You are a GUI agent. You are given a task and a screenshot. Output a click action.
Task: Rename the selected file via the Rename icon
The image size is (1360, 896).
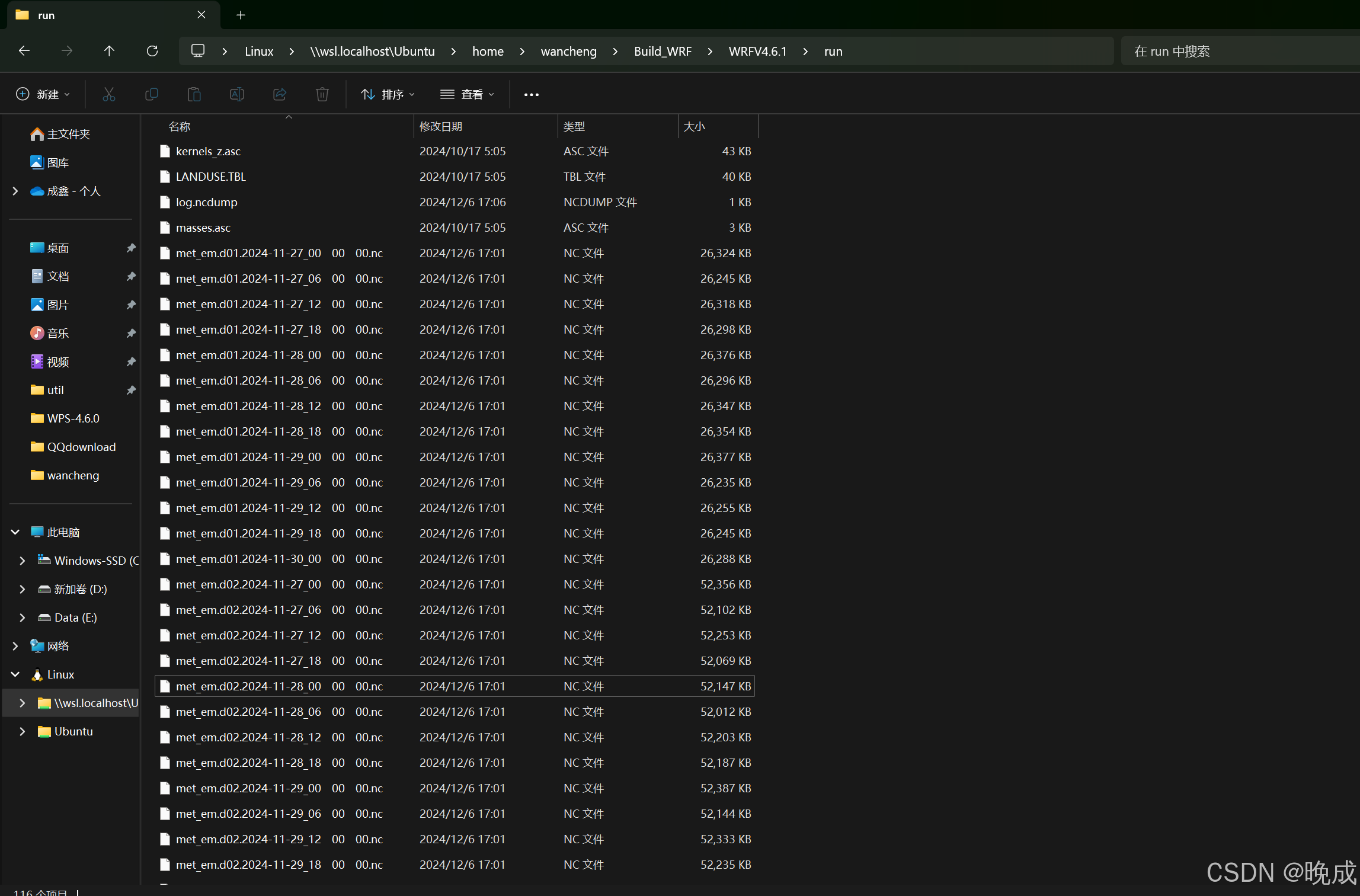(x=236, y=94)
